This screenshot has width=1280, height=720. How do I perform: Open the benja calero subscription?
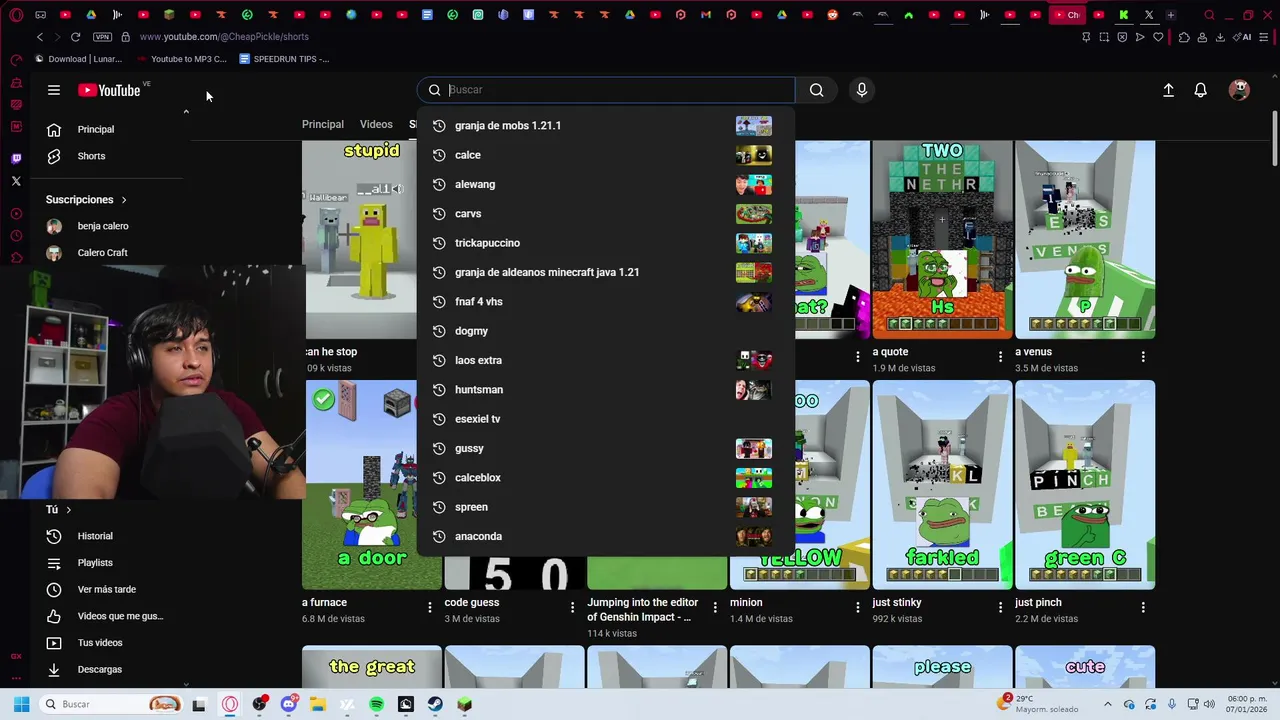click(x=103, y=226)
